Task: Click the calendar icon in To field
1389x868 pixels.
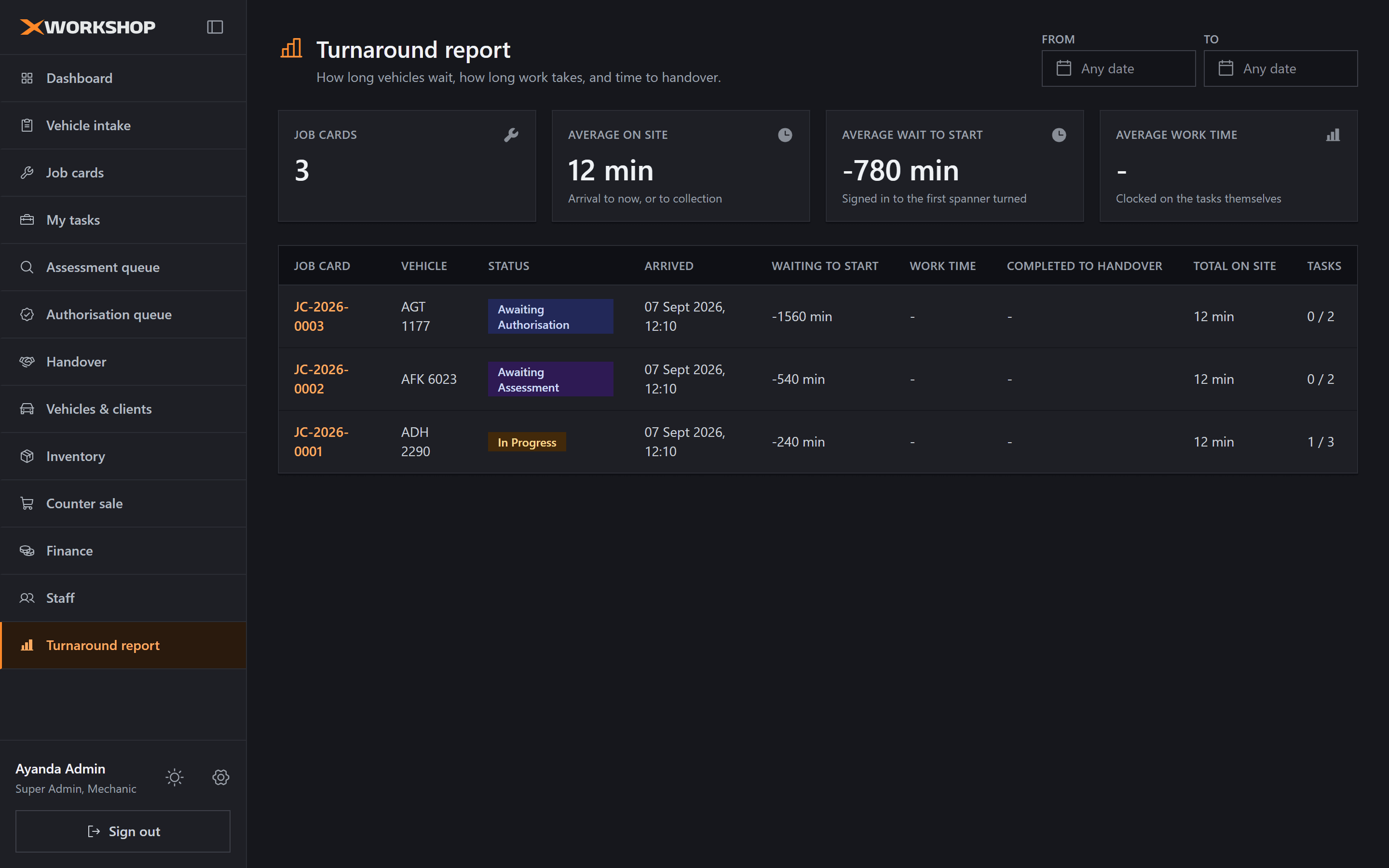Action: tap(1226, 68)
